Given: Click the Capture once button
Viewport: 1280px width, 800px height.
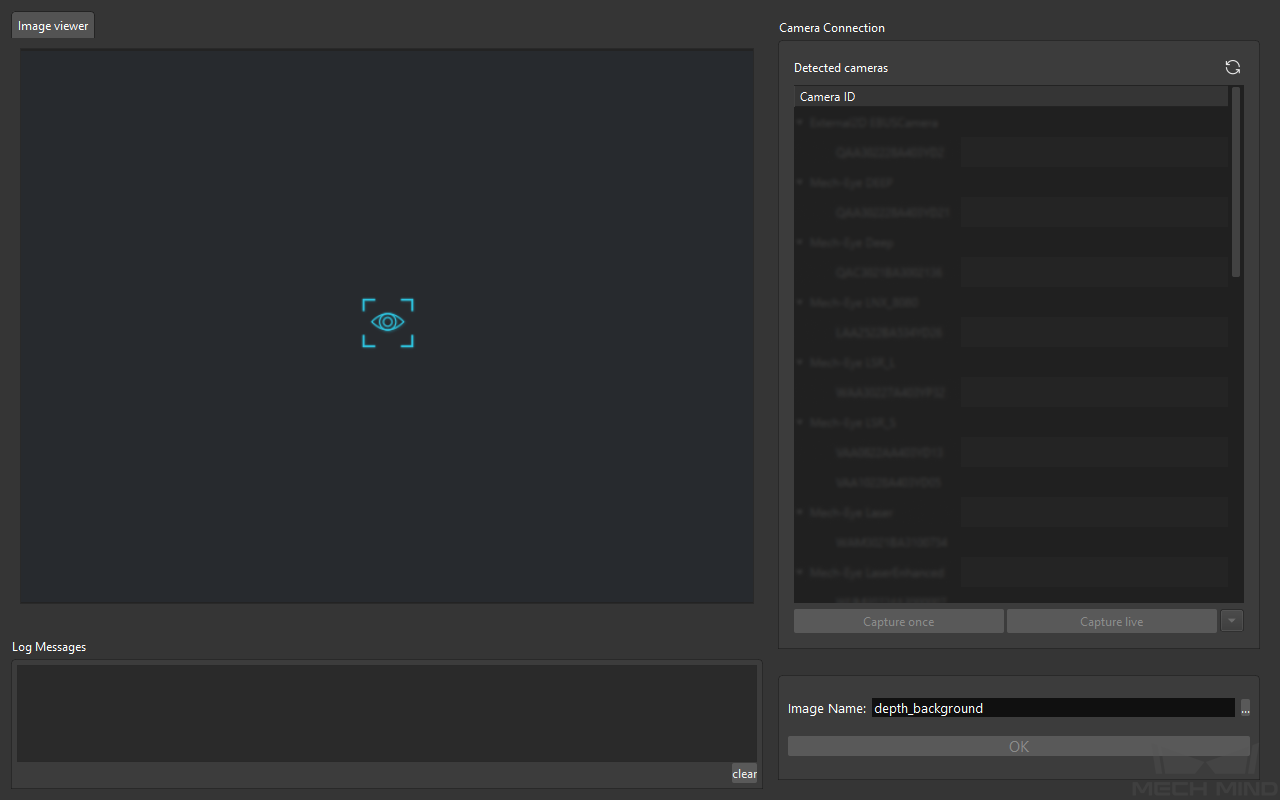Looking at the screenshot, I should coord(898,622).
